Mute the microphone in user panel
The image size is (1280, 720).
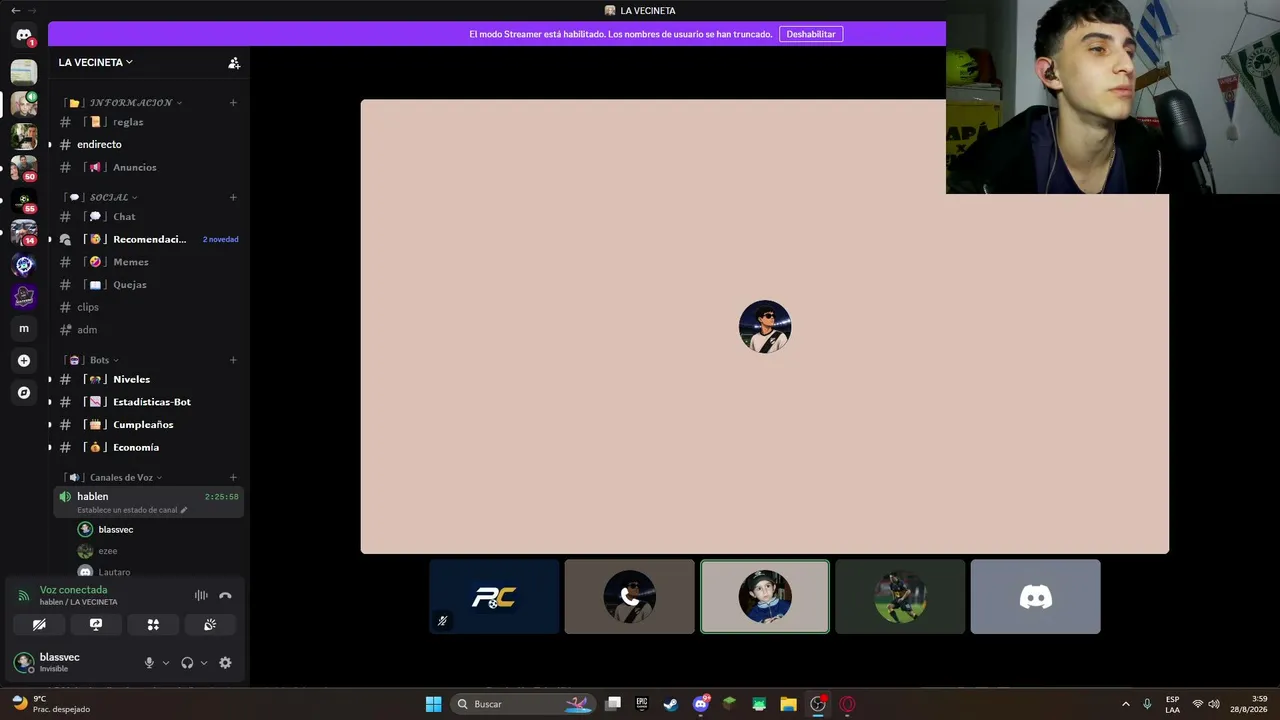click(x=149, y=663)
